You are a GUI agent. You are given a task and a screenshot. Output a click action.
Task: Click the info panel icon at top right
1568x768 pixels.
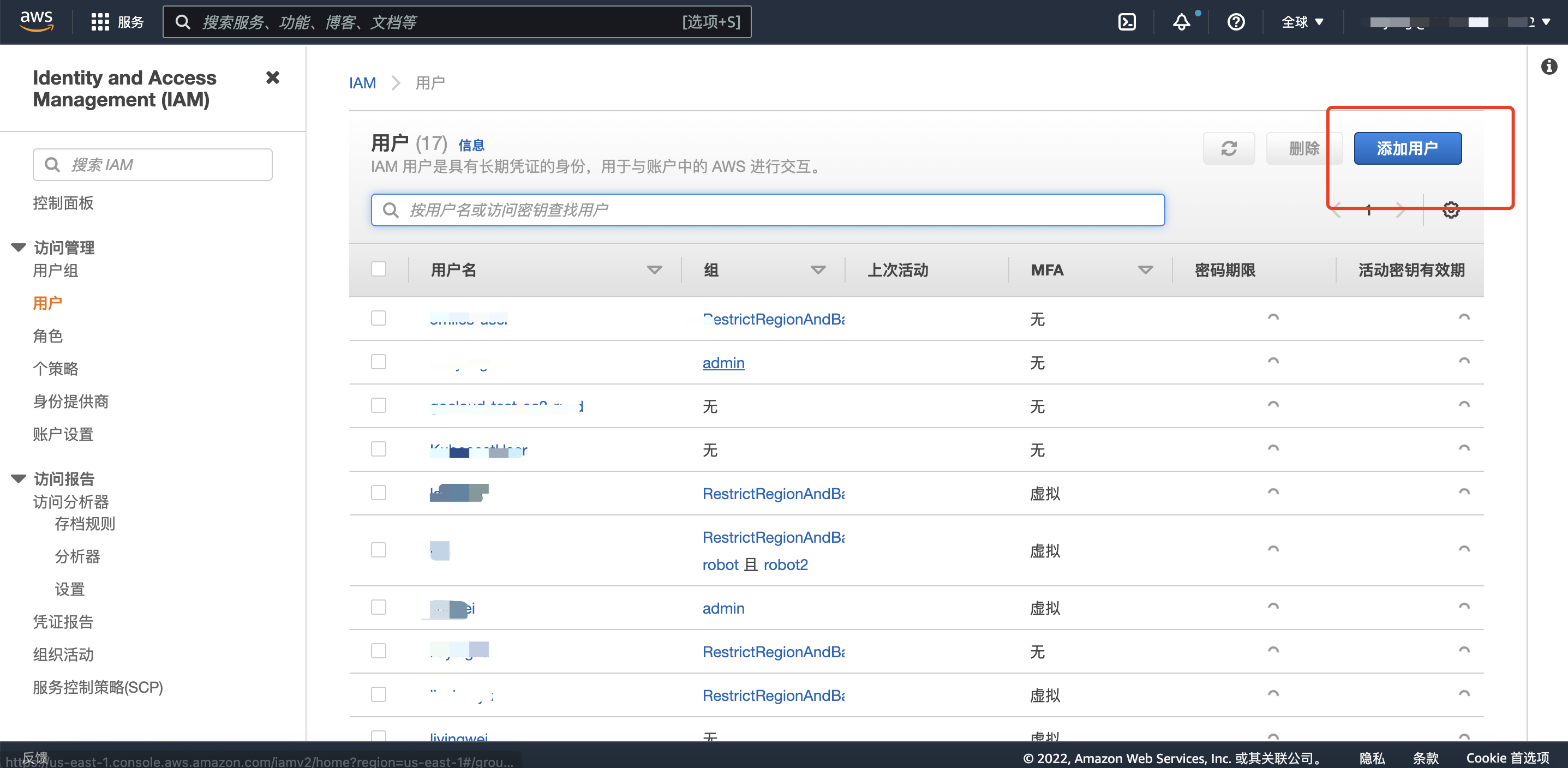point(1549,67)
